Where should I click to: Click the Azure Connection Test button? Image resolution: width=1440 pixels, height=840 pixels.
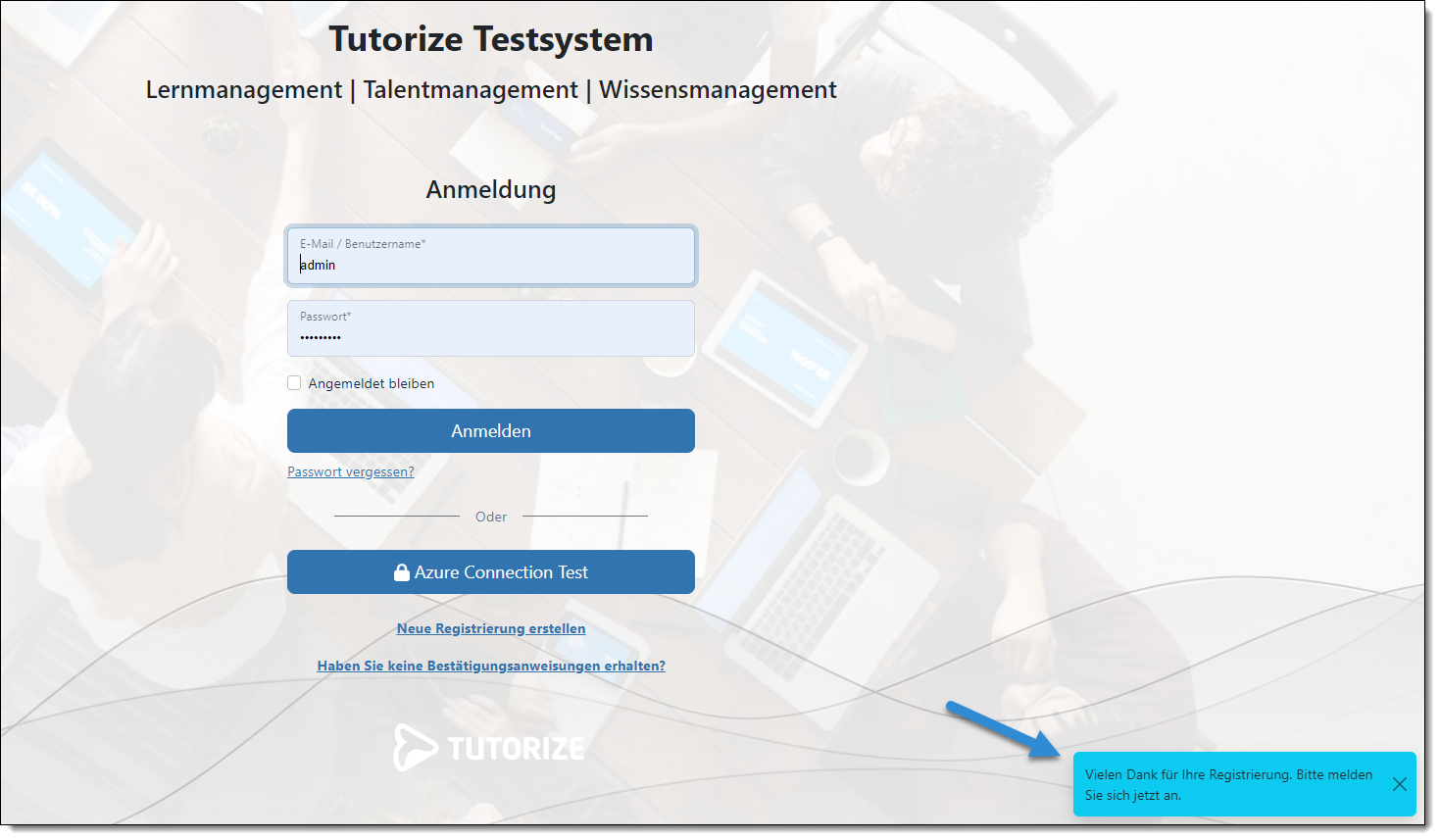(490, 571)
